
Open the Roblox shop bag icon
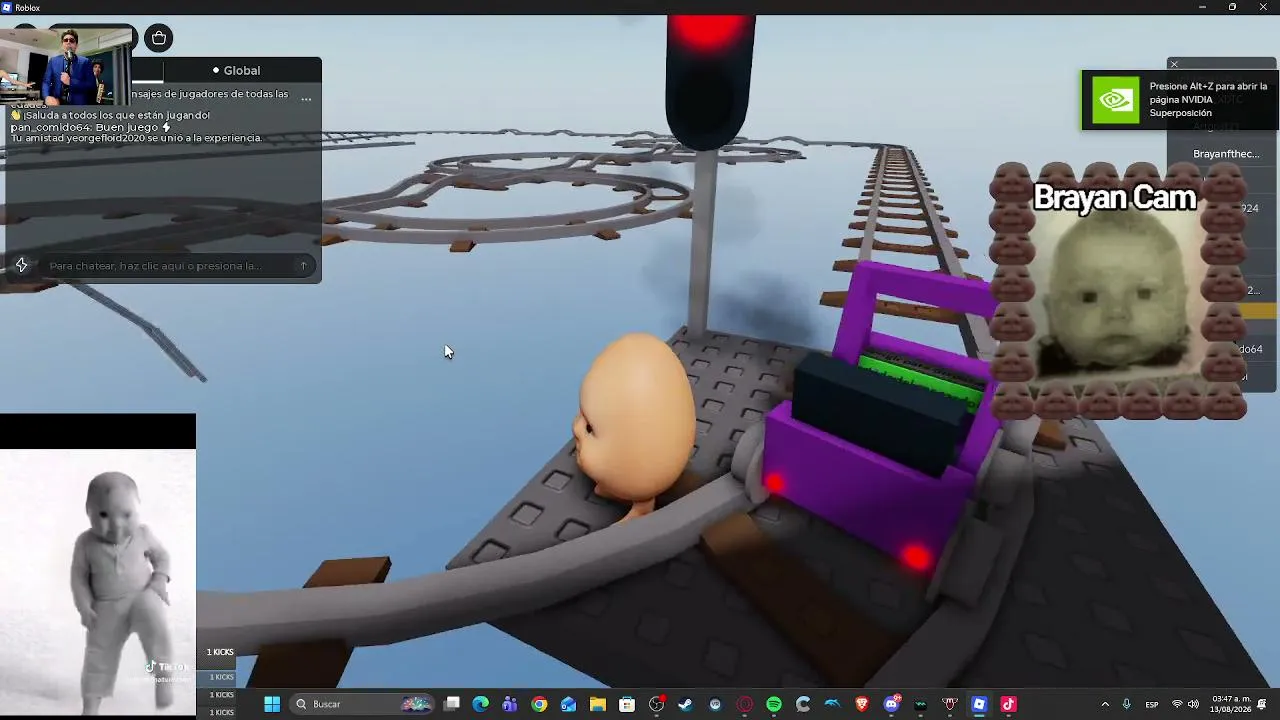pyautogui.click(x=158, y=38)
